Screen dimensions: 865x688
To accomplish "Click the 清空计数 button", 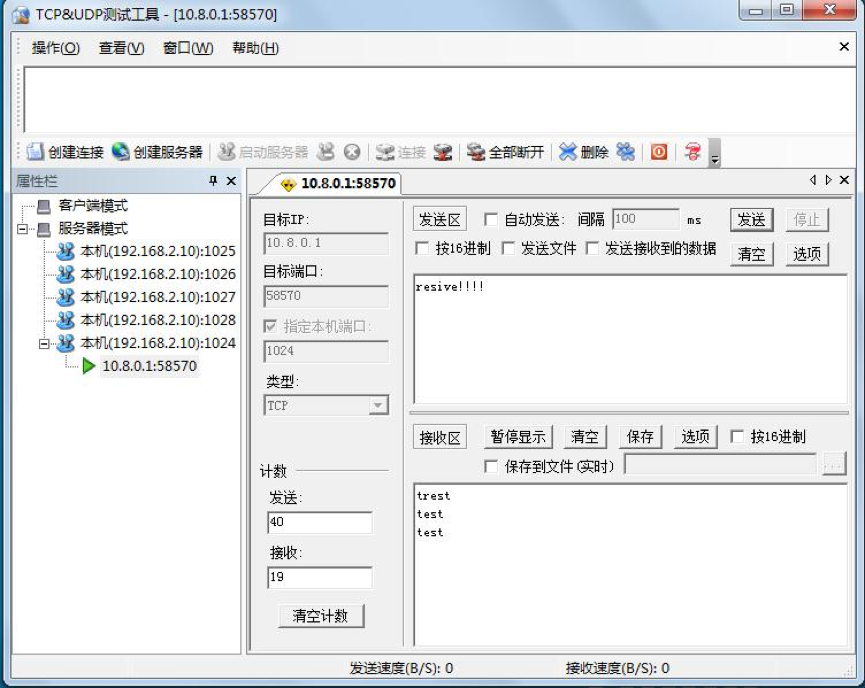I will pos(320,616).
